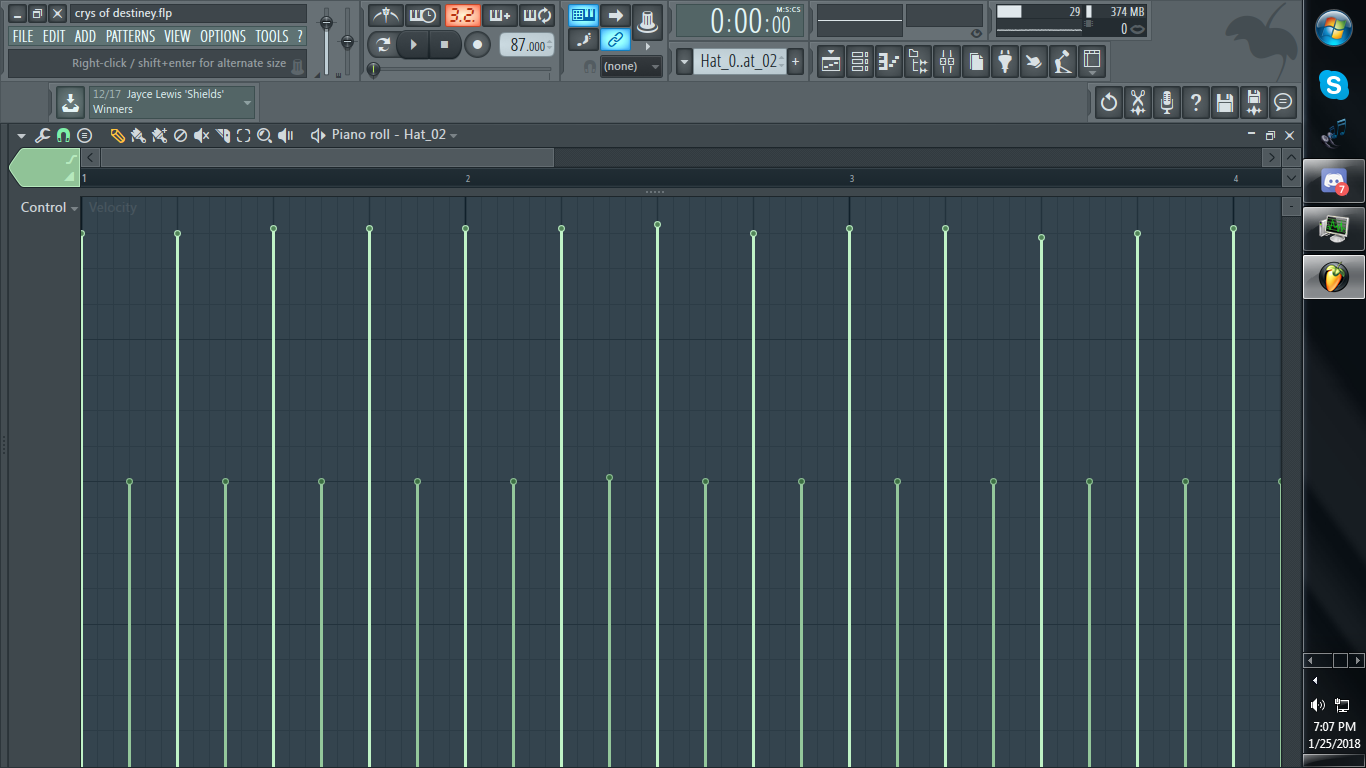Toggle wait for input before recording
Image resolution: width=1366 pixels, height=768 pixels.
424,15
